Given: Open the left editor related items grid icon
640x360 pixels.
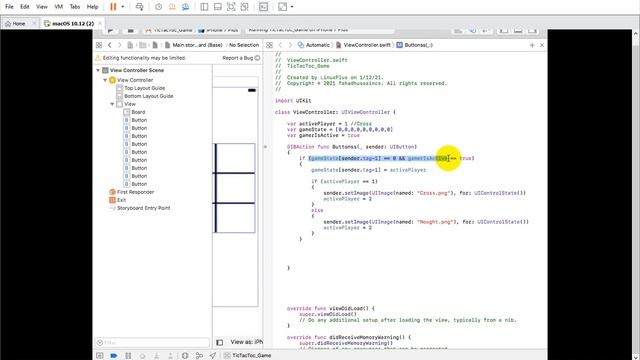Looking at the screenshot, I should pyautogui.click(x=99, y=45).
